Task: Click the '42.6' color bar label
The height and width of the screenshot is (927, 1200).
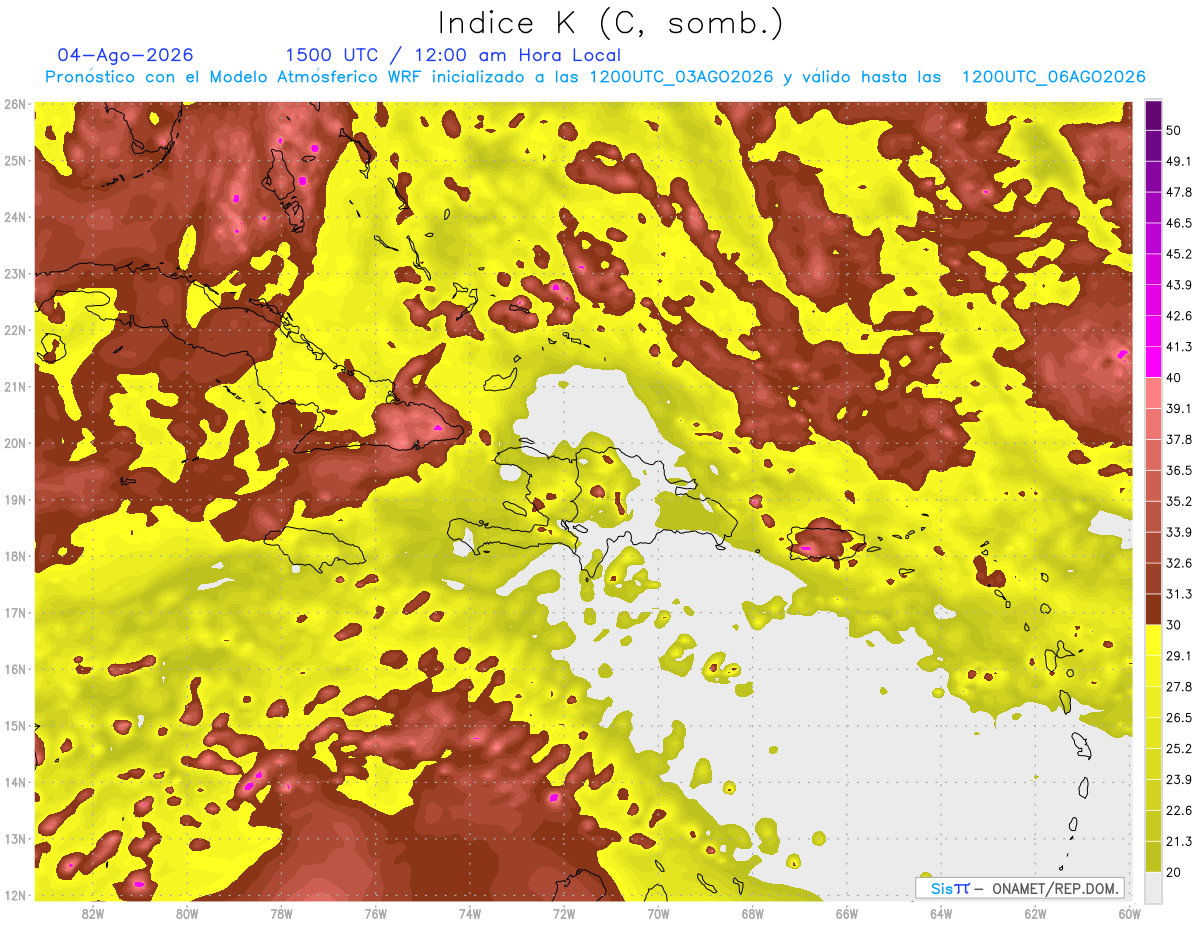Action: point(1178,316)
